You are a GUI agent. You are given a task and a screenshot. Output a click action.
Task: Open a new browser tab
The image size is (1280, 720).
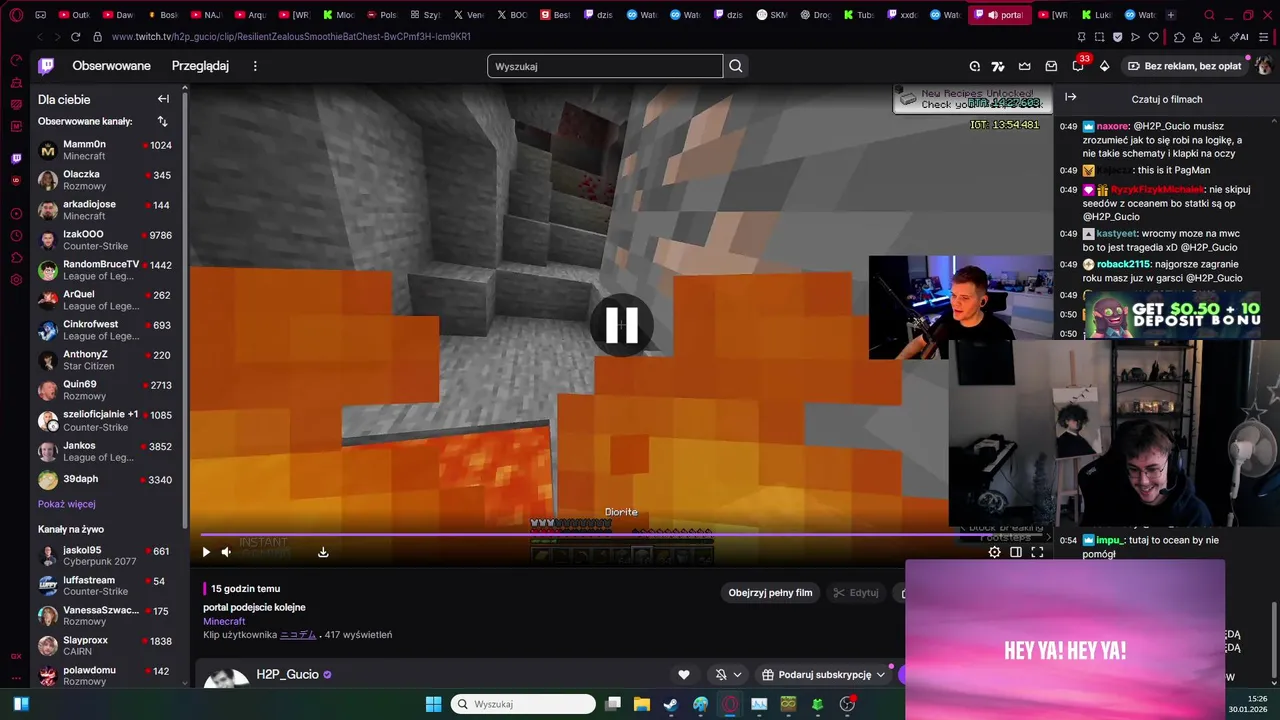(1171, 15)
